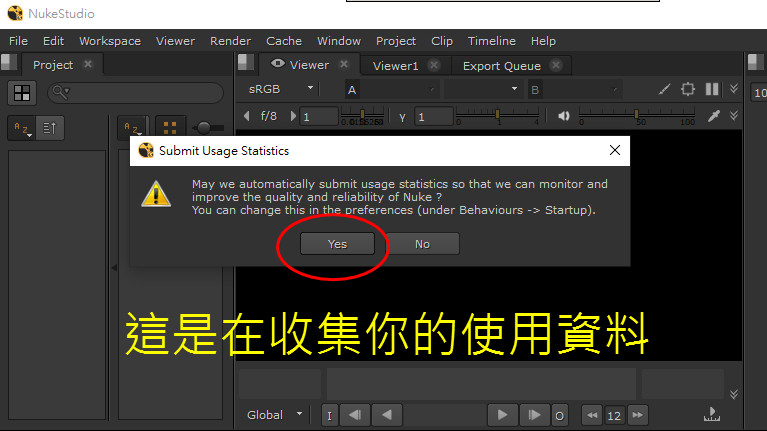Adjust the thumbnail size slider

[x=208, y=128]
